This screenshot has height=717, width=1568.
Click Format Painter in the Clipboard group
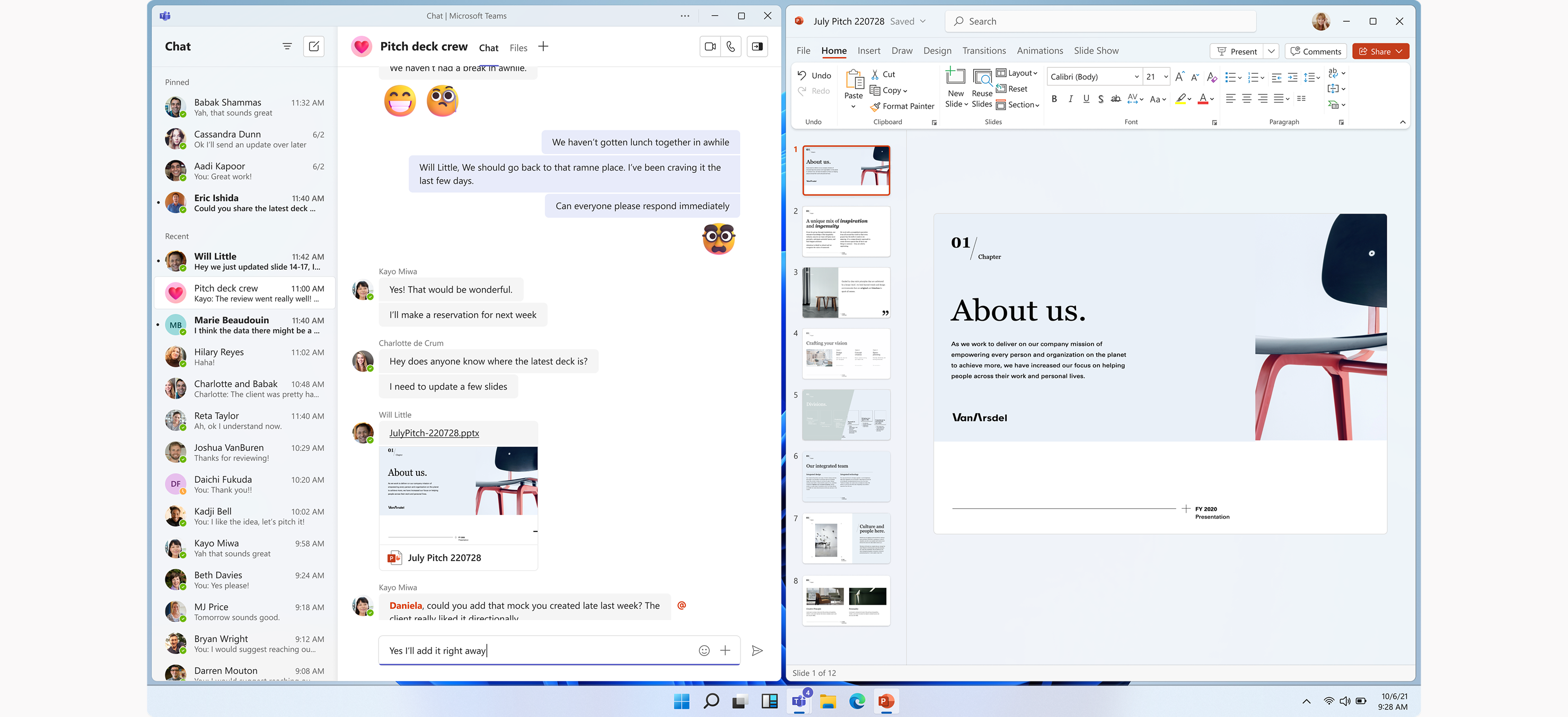[902, 106]
